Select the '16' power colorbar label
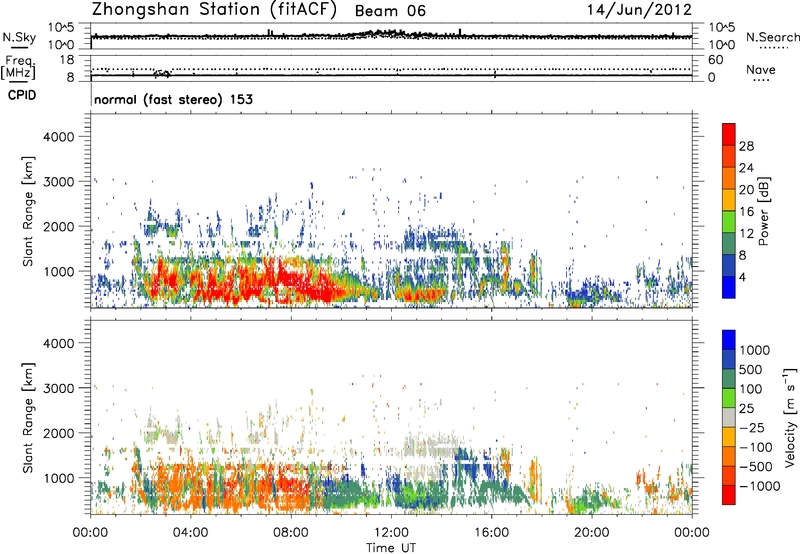Image resolution: width=800 pixels, height=554 pixels. coord(746,212)
